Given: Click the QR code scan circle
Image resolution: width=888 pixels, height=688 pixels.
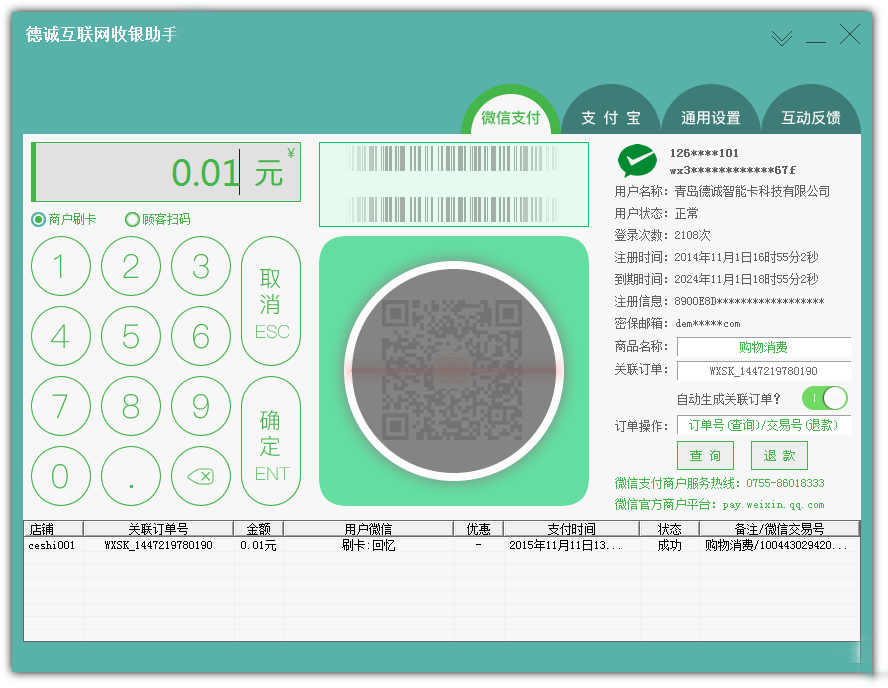Looking at the screenshot, I should coord(453,371).
